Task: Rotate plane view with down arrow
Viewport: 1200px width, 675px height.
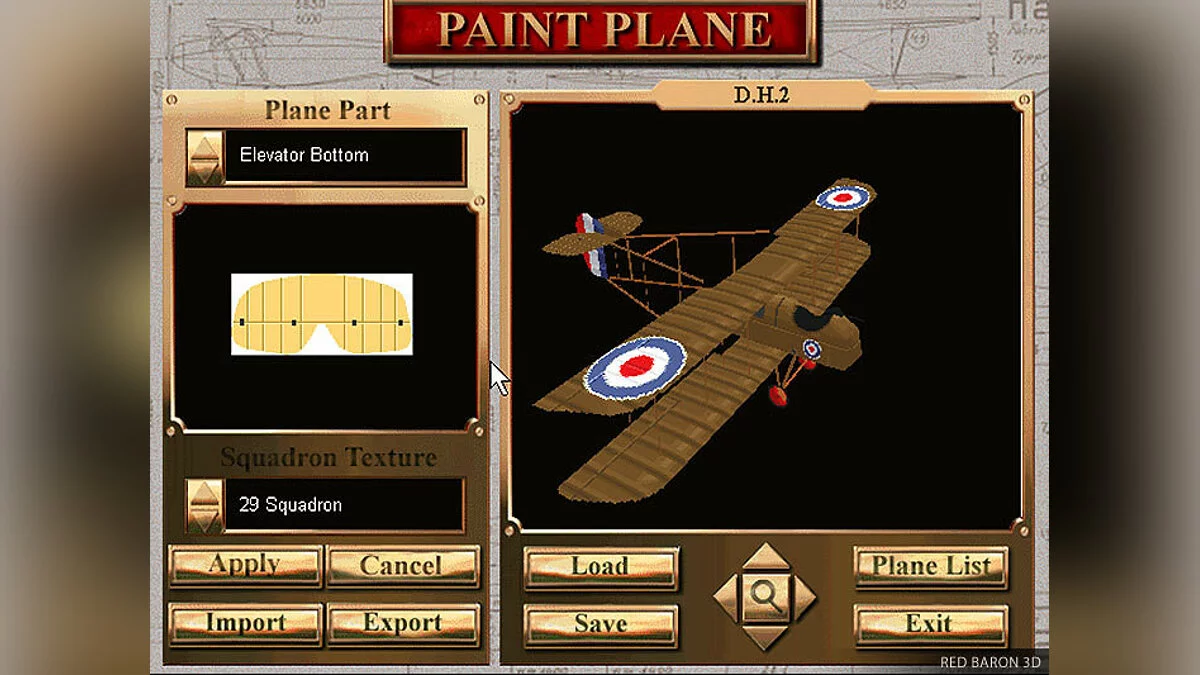Action: 766,637
